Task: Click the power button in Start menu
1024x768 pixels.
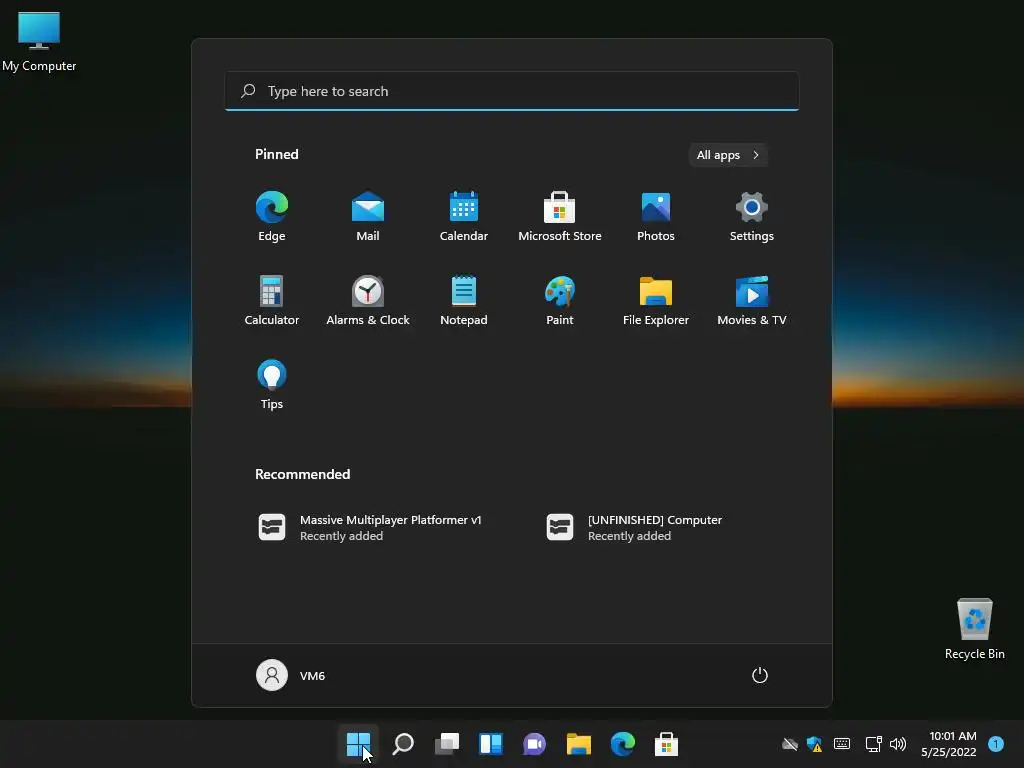Action: point(760,675)
